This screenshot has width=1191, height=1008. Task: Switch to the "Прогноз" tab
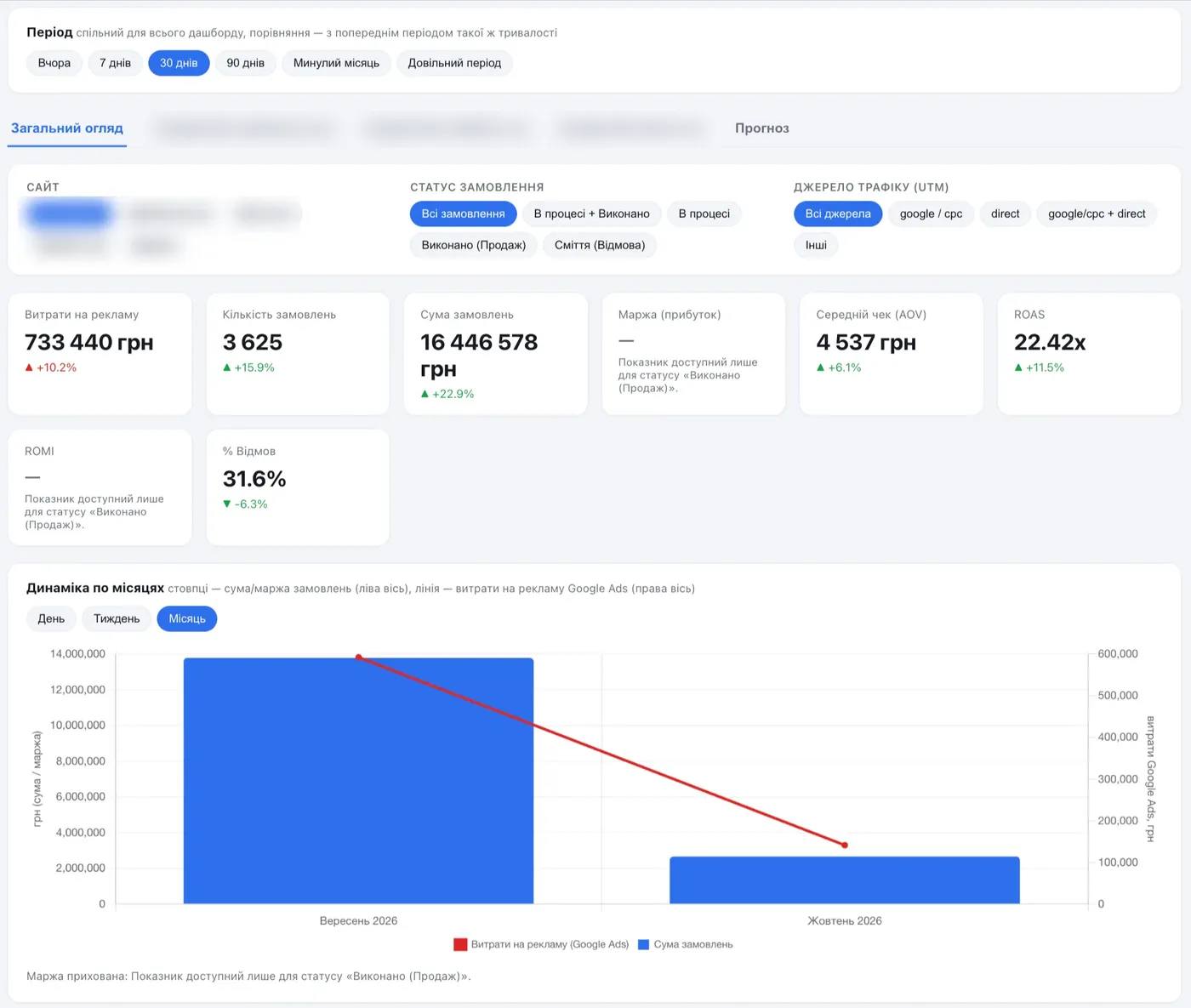[x=762, y=128]
